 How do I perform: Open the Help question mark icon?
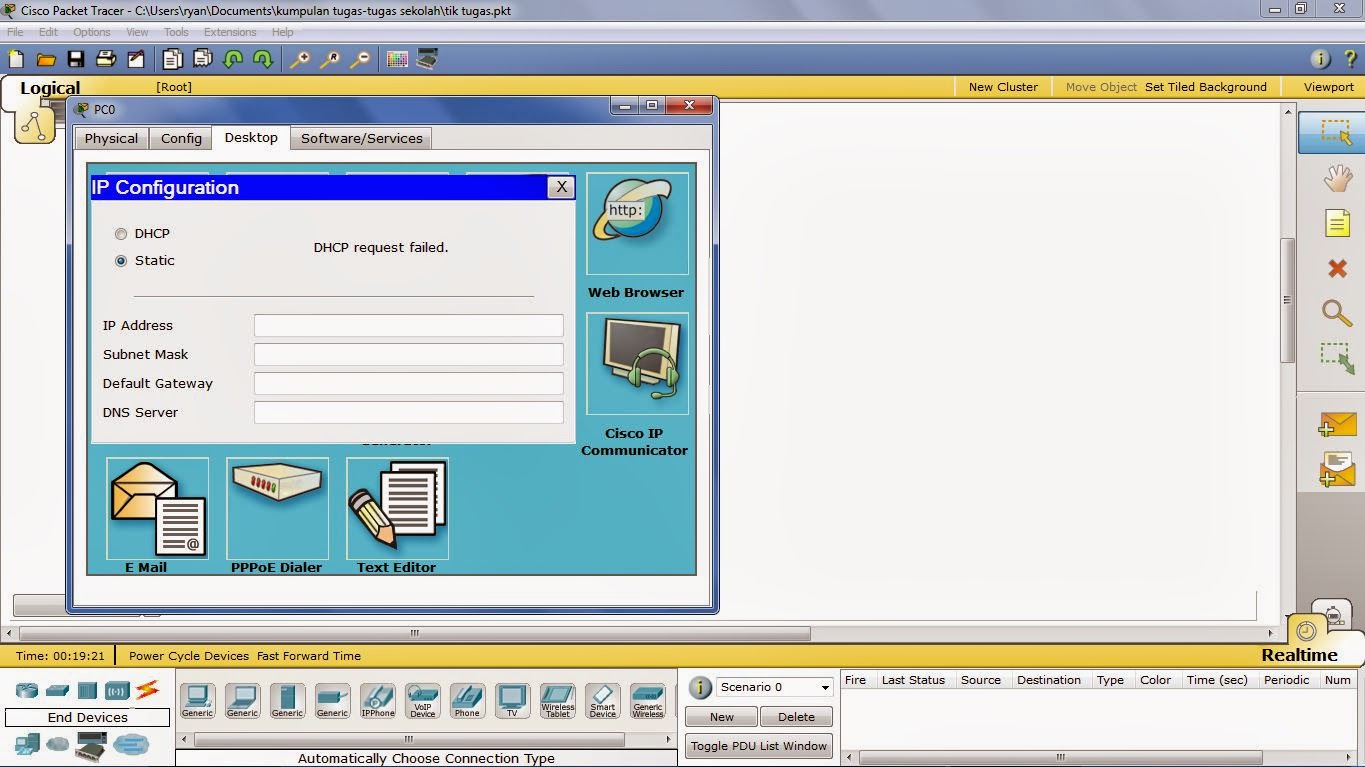(1350, 59)
